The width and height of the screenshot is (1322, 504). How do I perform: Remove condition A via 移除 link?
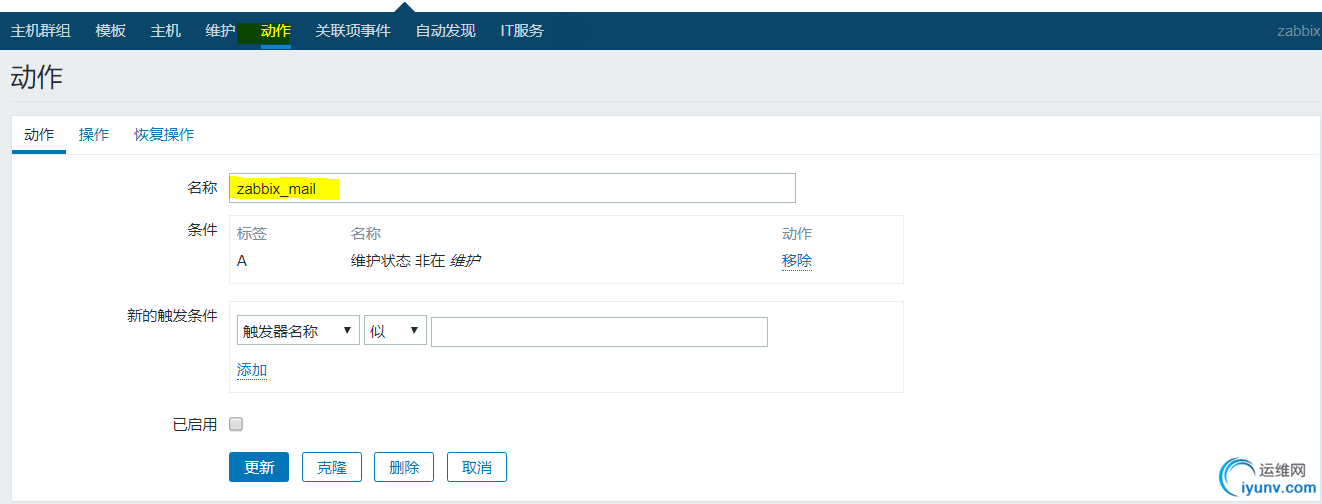tap(797, 261)
